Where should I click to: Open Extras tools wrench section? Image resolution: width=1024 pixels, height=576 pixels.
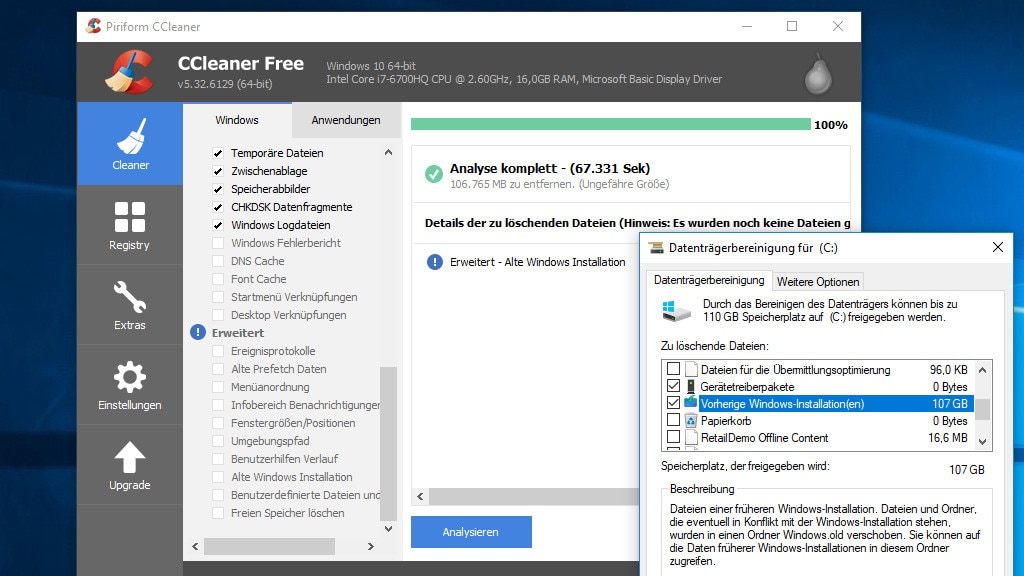pyautogui.click(x=130, y=305)
